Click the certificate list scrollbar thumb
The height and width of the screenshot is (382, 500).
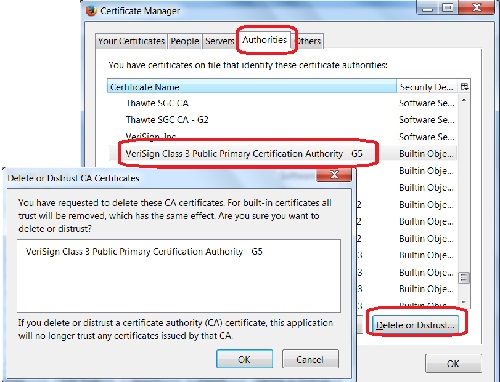(x=464, y=277)
